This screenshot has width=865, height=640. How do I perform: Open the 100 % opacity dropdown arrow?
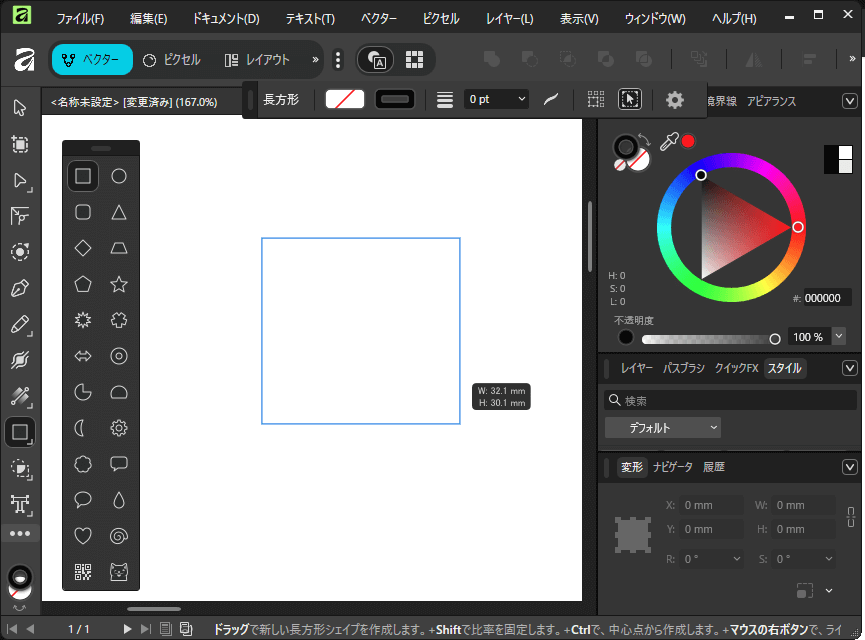[x=838, y=337]
